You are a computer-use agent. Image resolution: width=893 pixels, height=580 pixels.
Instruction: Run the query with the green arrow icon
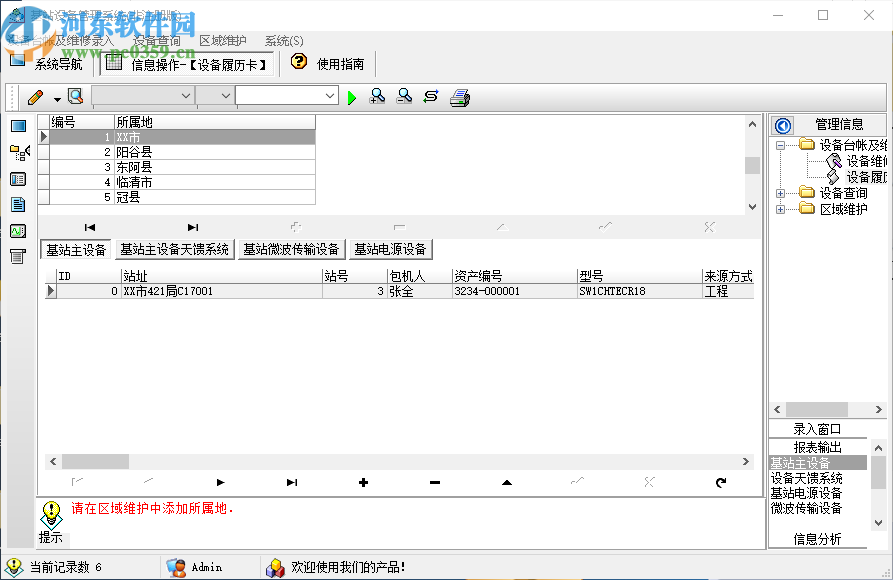click(x=351, y=97)
